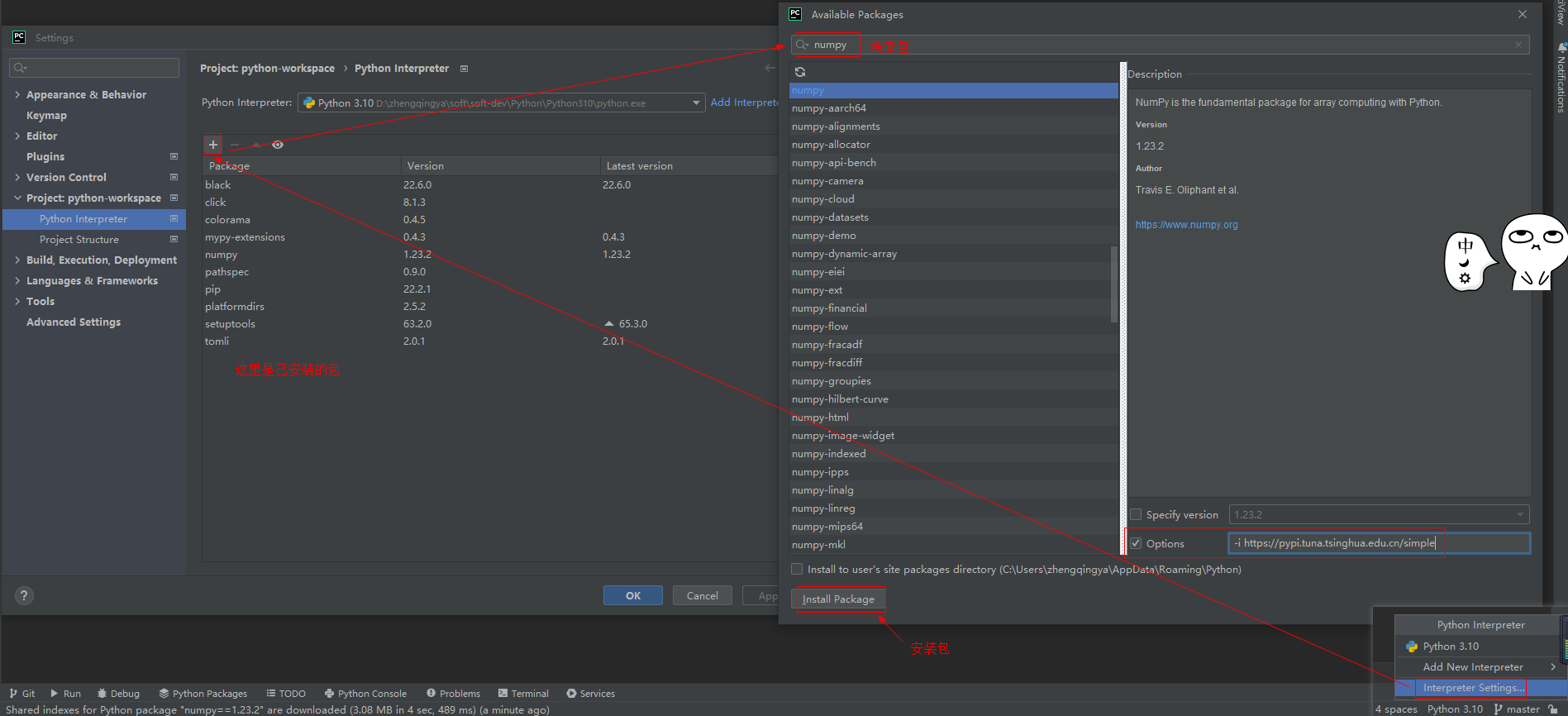The height and width of the screenshot is (716, 1568).
Task: Expand Languages & Frameworks node
Action: (x=17, y=280)
